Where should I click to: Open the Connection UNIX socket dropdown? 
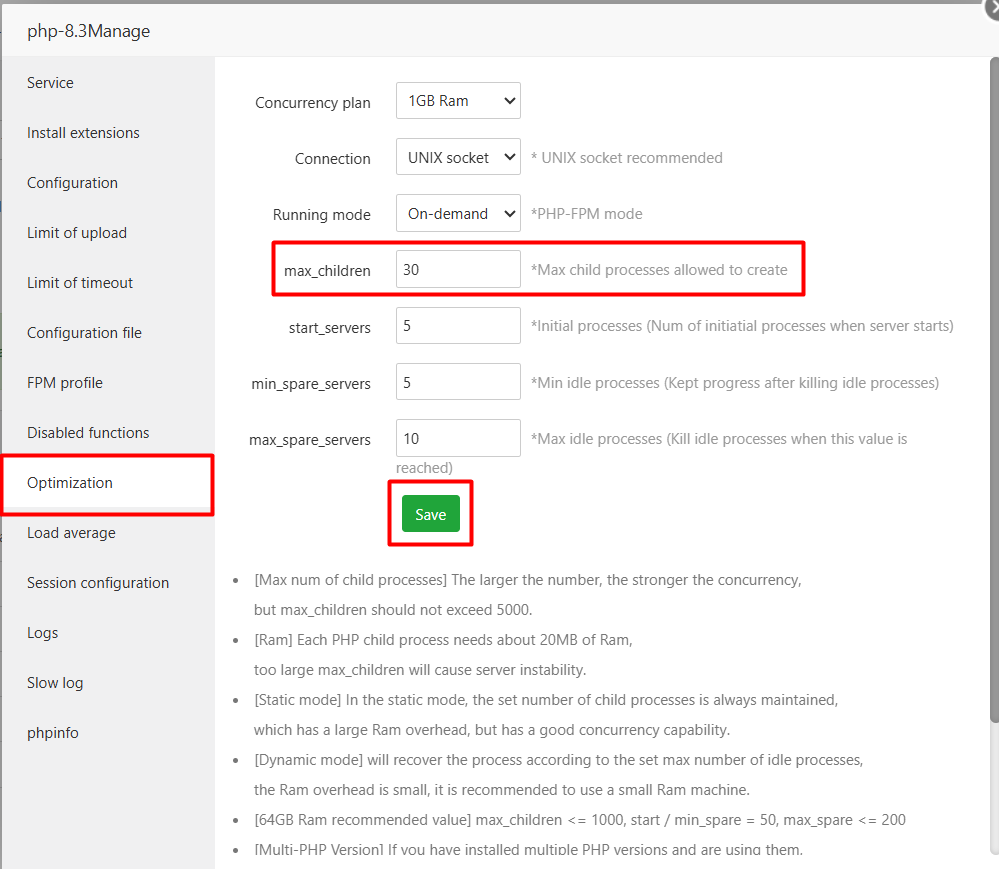pos(458,157)
